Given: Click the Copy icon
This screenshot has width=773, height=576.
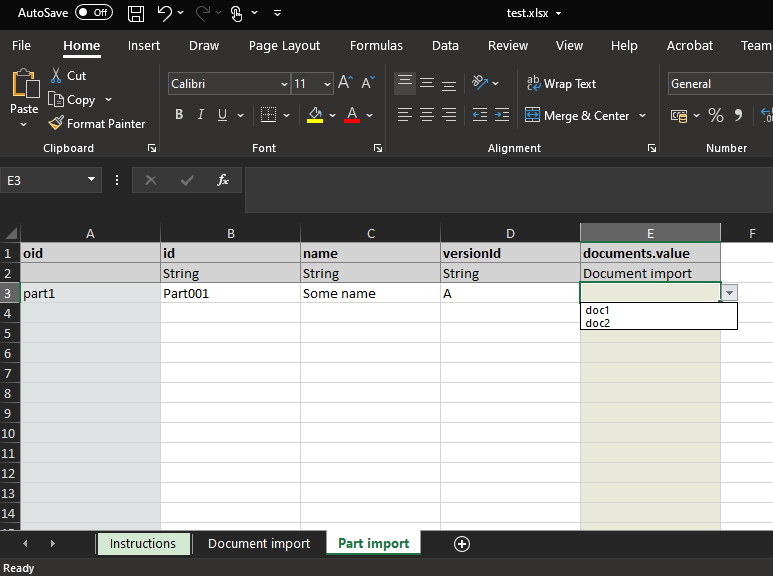Looking at the screenshot, I should pos(56,100).
